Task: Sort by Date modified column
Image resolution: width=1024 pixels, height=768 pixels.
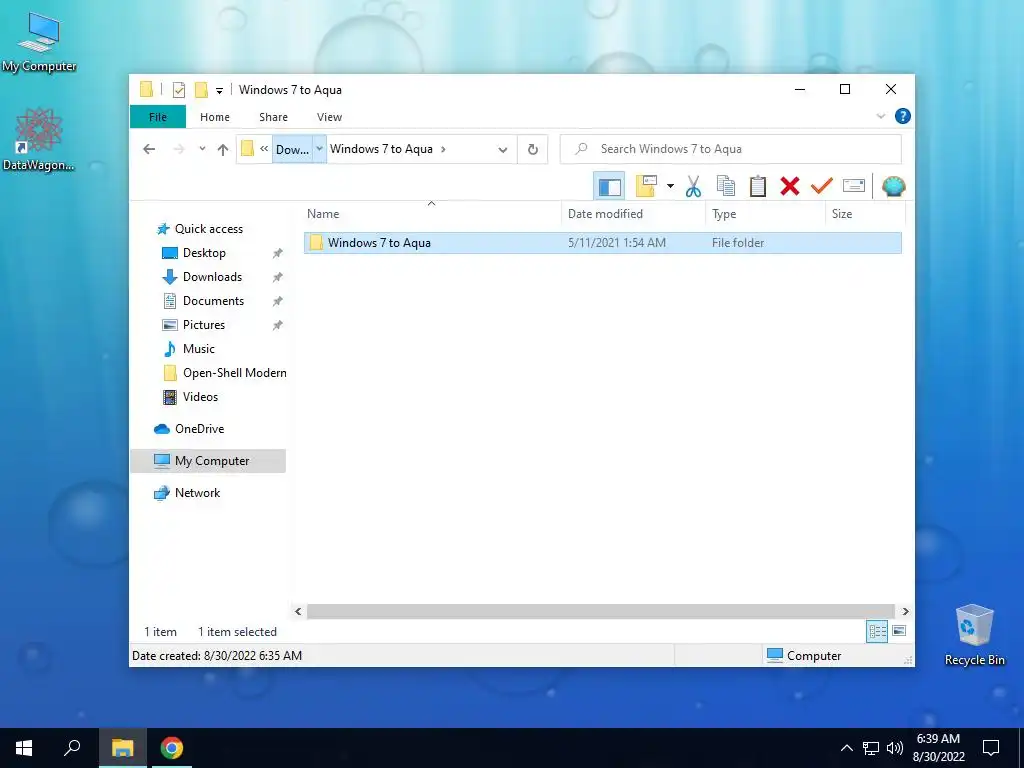Action: 633,214
